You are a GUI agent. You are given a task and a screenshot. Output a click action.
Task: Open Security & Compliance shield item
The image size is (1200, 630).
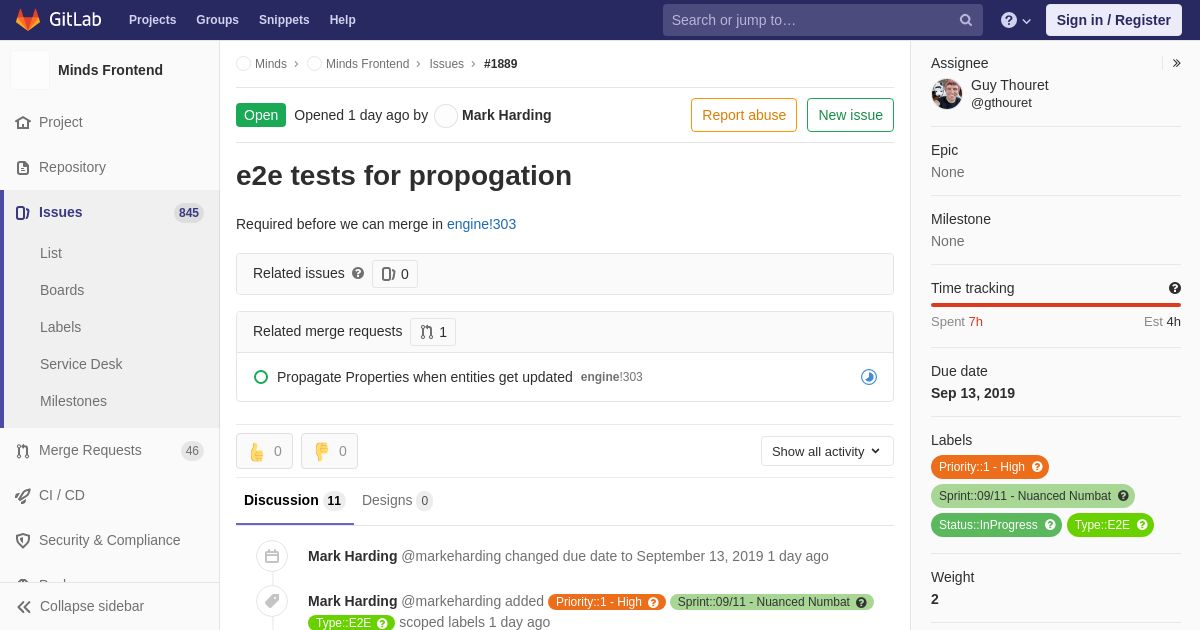(x=110, y=540)
